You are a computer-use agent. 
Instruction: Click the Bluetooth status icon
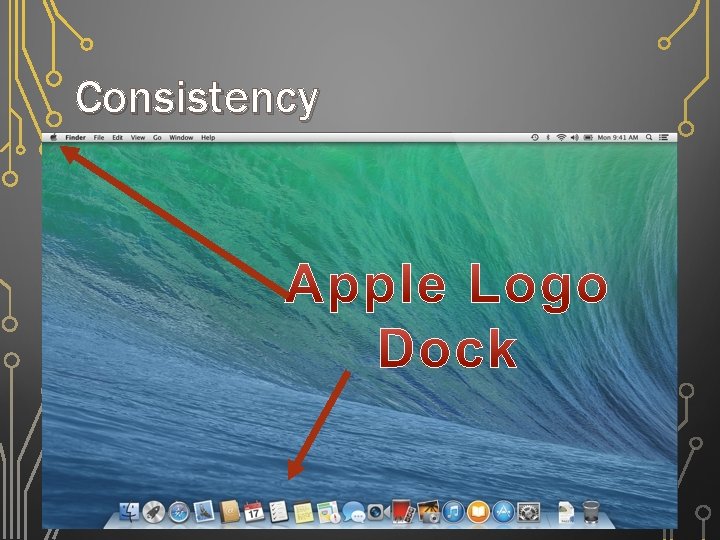[548, 137]
